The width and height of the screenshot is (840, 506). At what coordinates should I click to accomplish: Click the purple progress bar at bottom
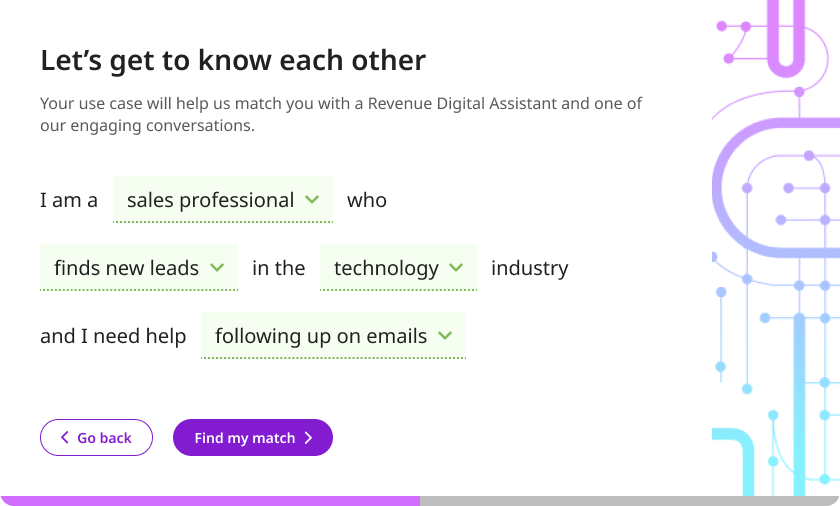(210, 501)
